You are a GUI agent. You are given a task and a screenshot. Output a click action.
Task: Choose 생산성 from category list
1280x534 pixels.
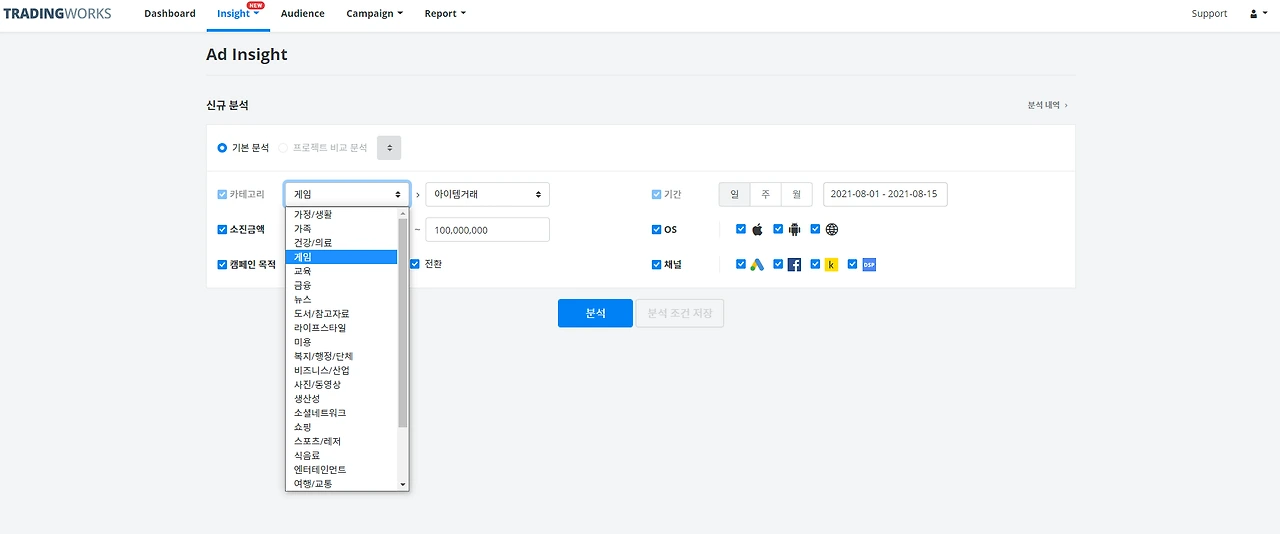(x=342, y=399)
